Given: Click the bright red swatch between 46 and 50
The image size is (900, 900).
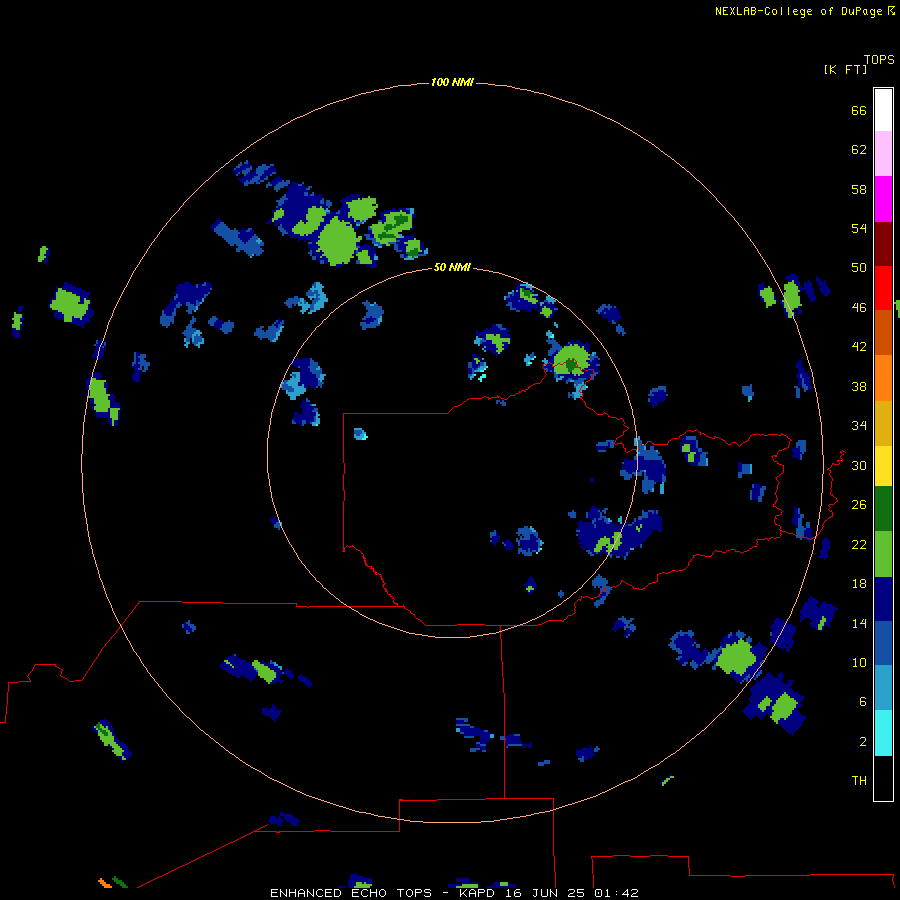Looking at the screenshot, I should tap(883, 288).
